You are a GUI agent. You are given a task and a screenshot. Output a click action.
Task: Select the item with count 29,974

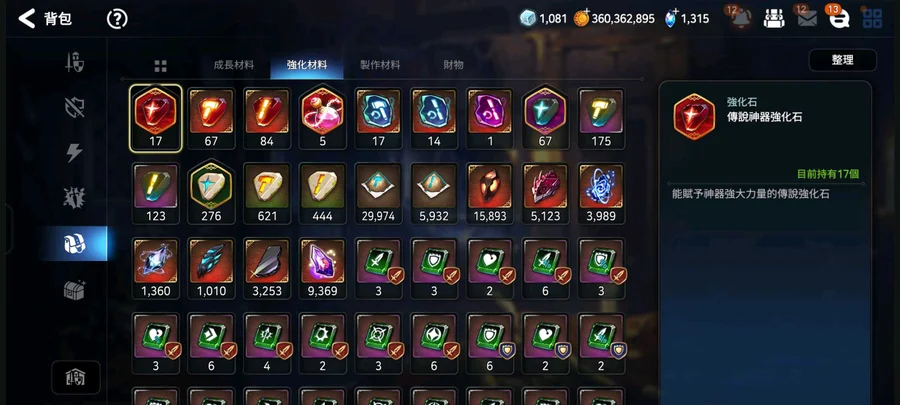point(378,193)
